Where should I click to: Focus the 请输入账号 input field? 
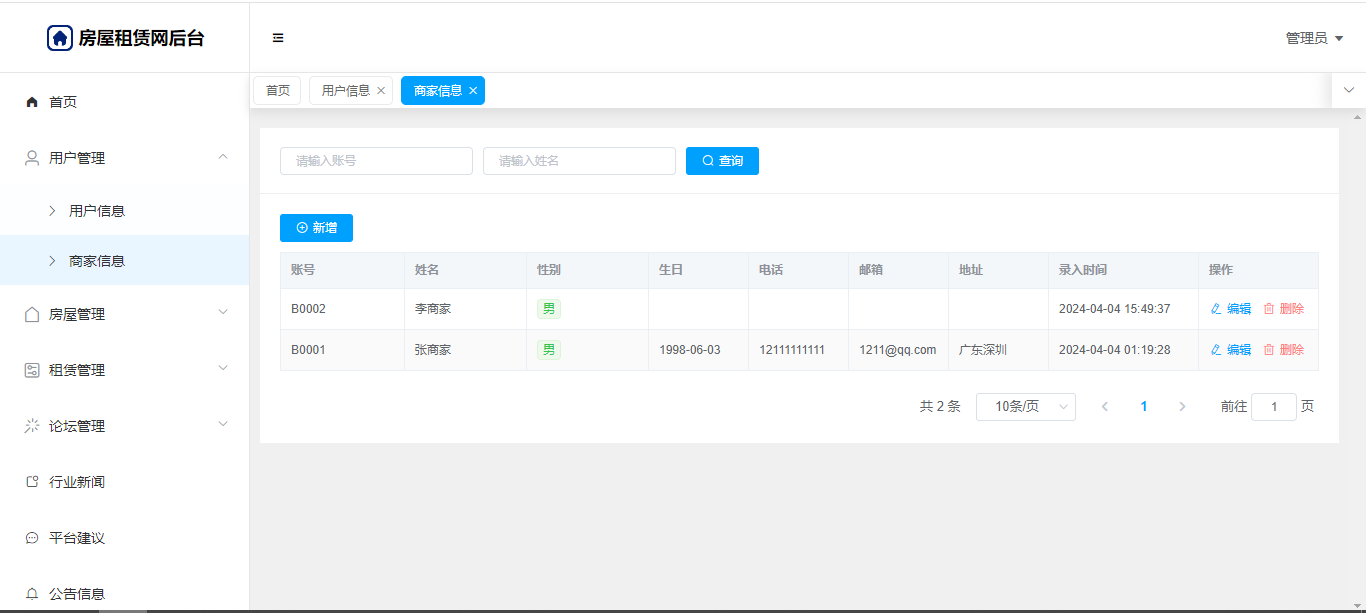tap(376, 161)
